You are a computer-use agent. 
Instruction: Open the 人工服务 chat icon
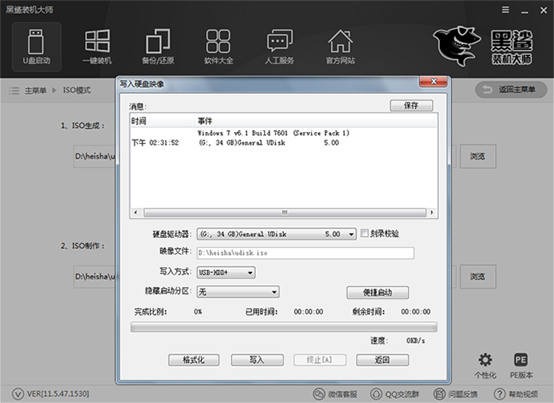(279, 47)
